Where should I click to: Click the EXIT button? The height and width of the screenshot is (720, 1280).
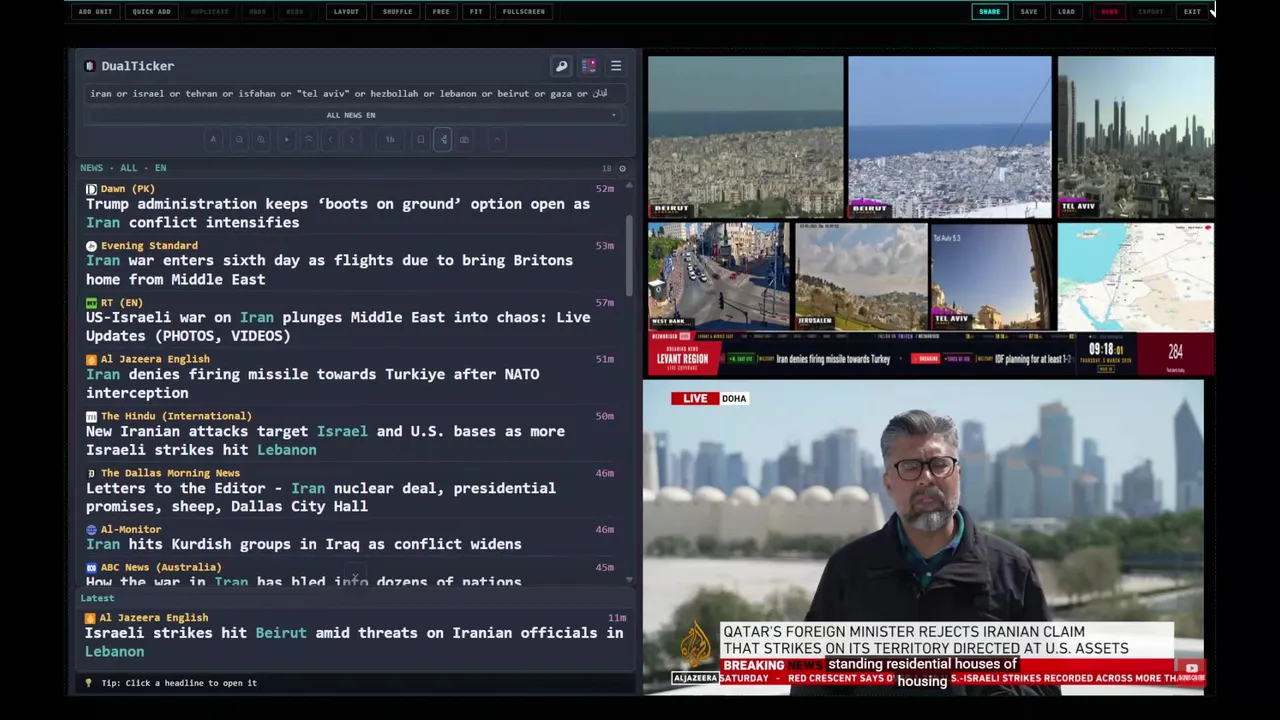coord(1192,12)
